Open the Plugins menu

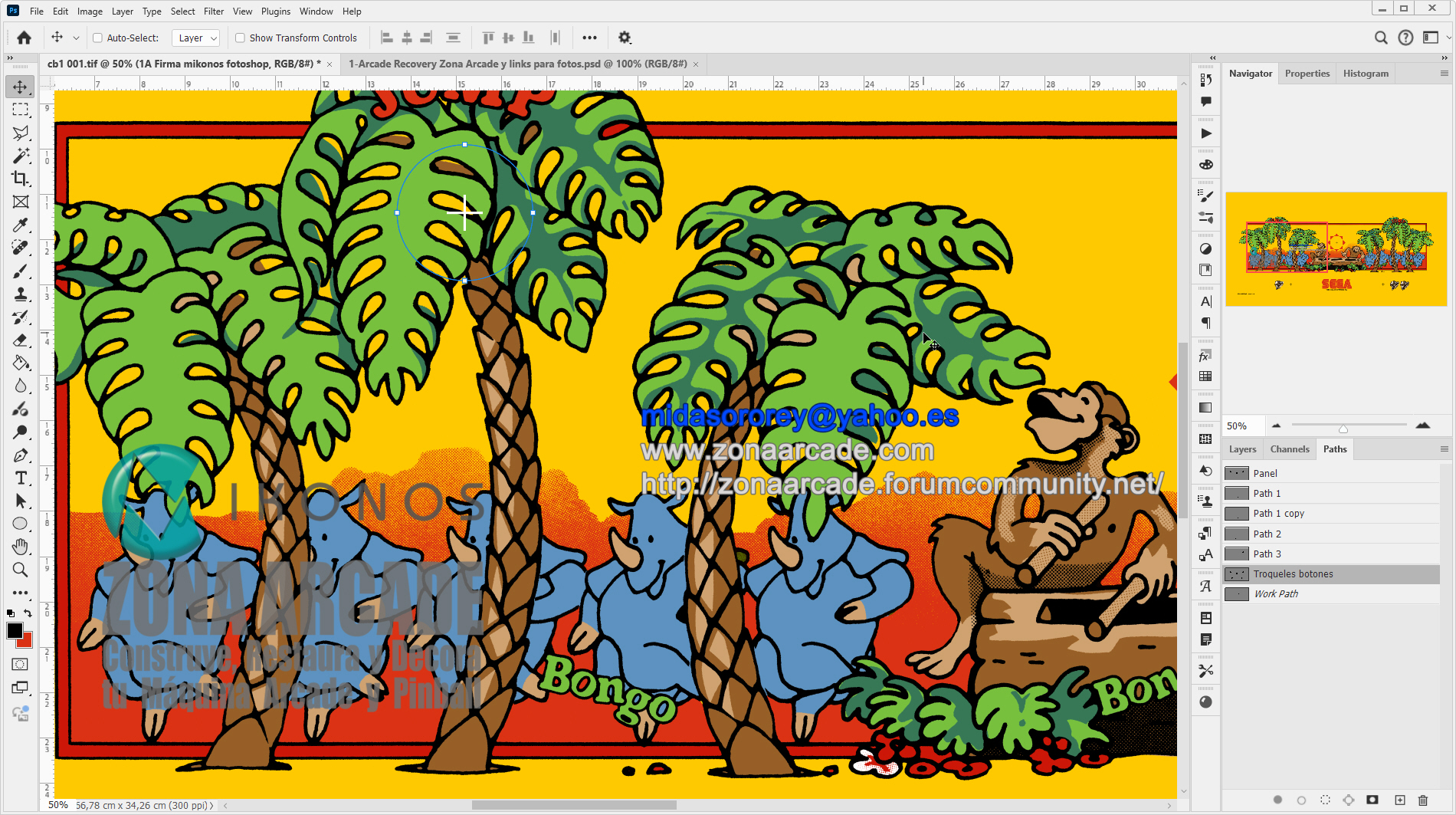[276, 12]
